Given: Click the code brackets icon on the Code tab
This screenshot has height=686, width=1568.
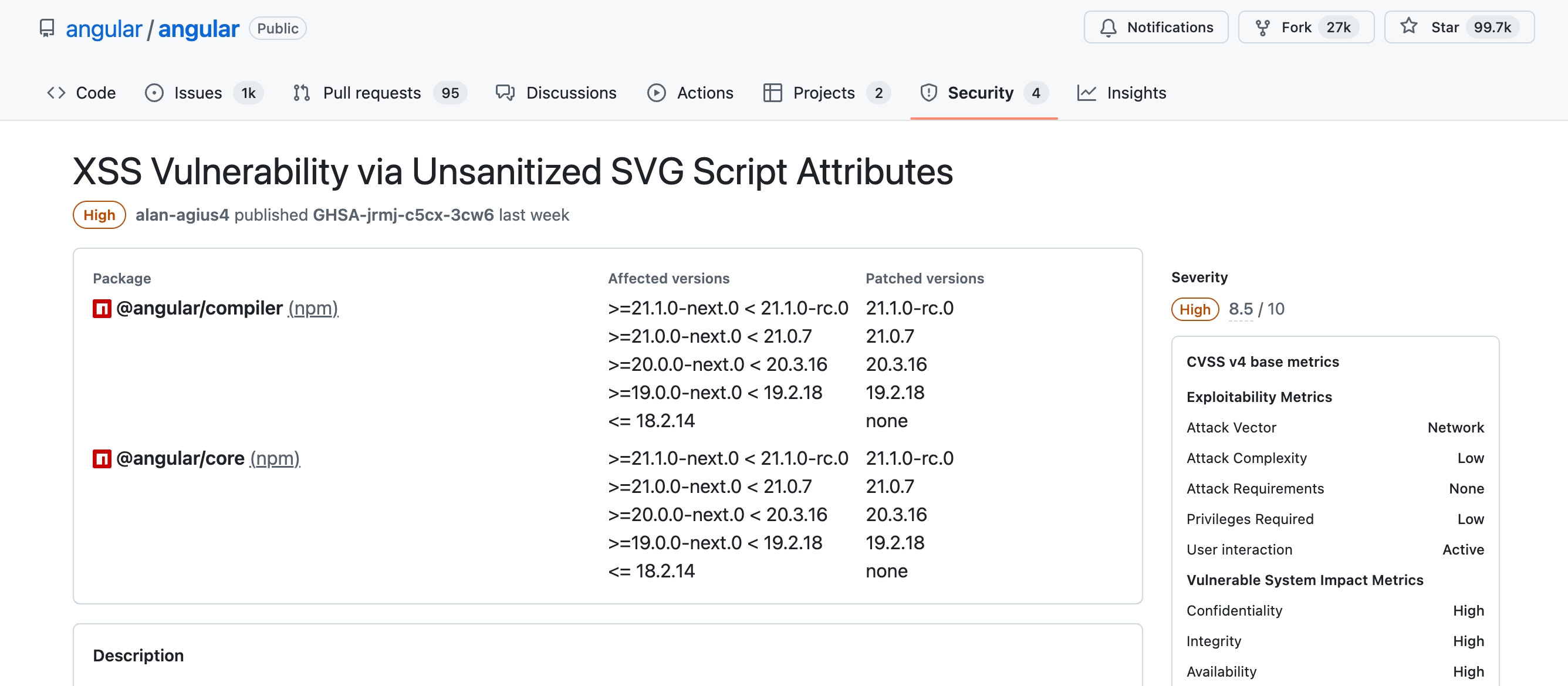Looking at the screenshot, I should 56,93.
